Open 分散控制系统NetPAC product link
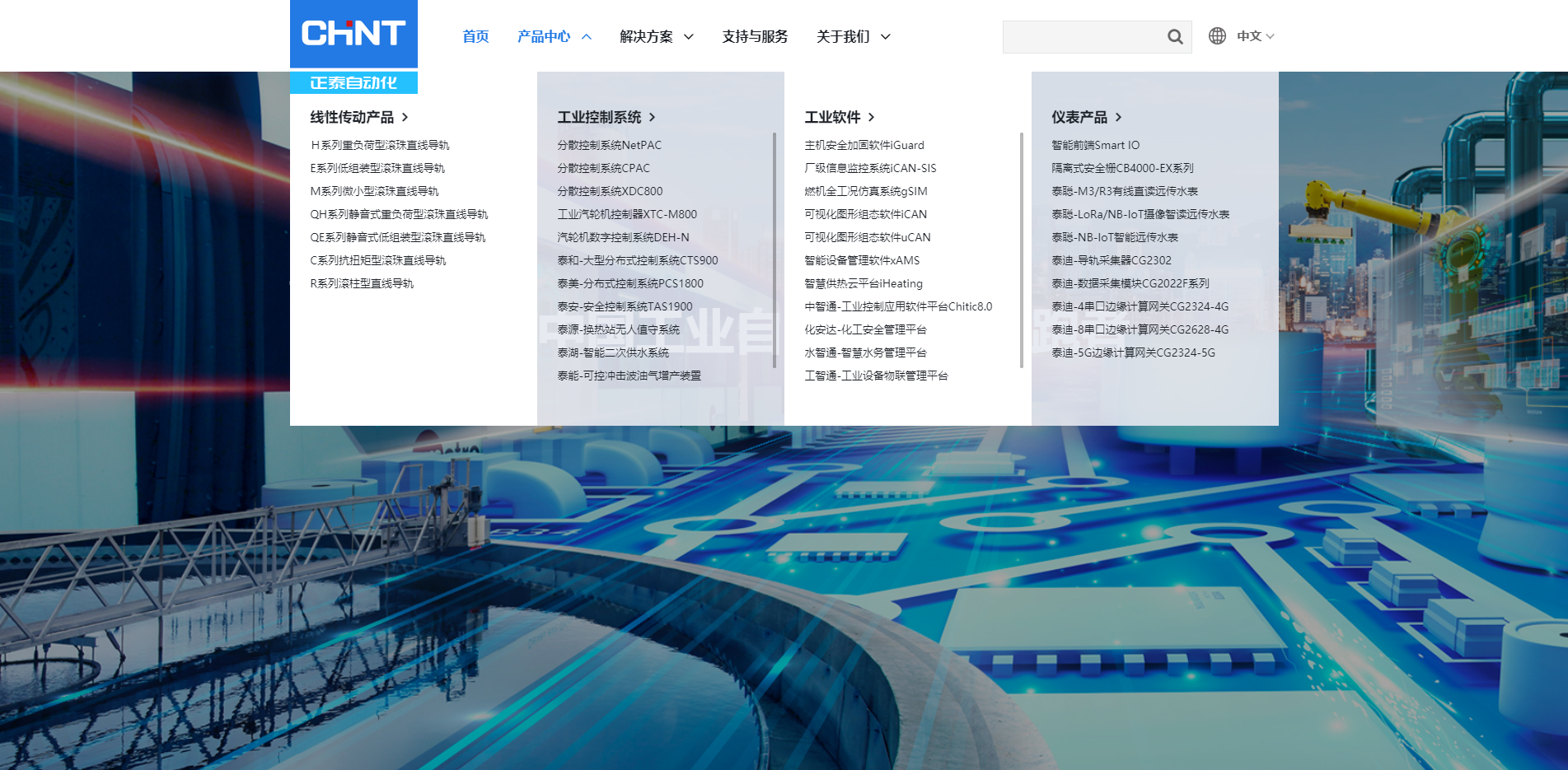 point(609,145)
